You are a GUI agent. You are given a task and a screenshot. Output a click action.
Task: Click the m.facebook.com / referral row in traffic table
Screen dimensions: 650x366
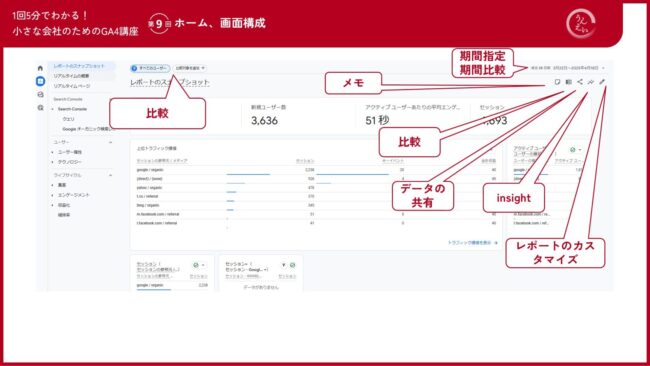coord(317,214)
